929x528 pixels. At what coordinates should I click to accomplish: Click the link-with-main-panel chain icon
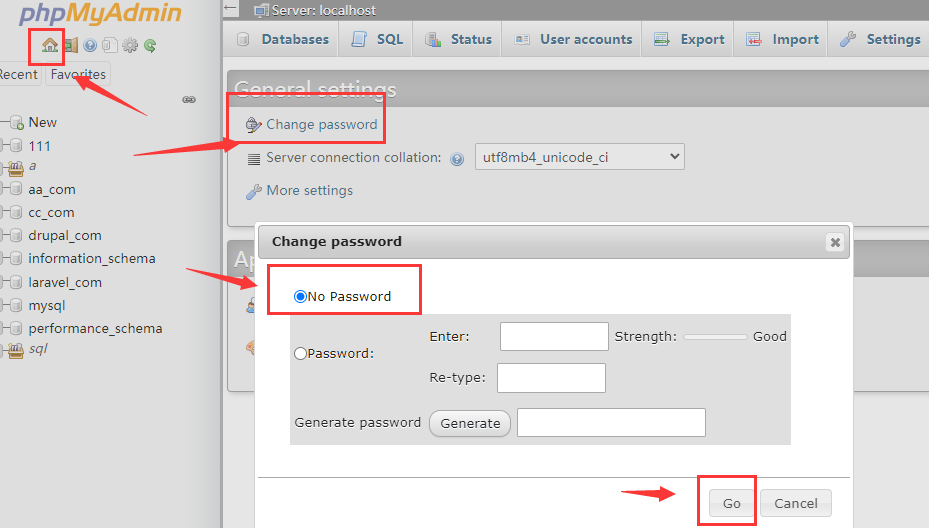pos(188,99)
